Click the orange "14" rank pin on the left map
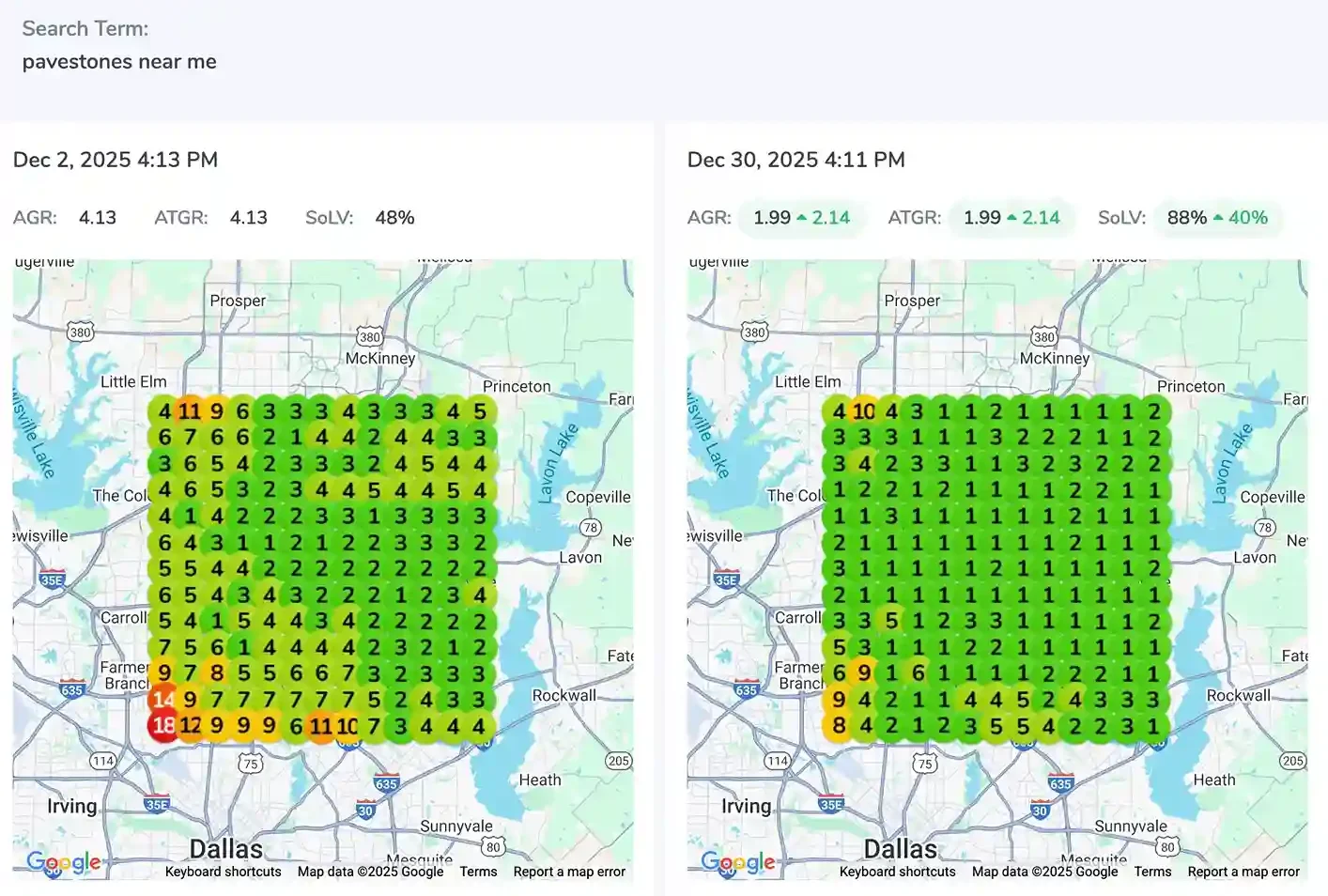 pos(163,700)
